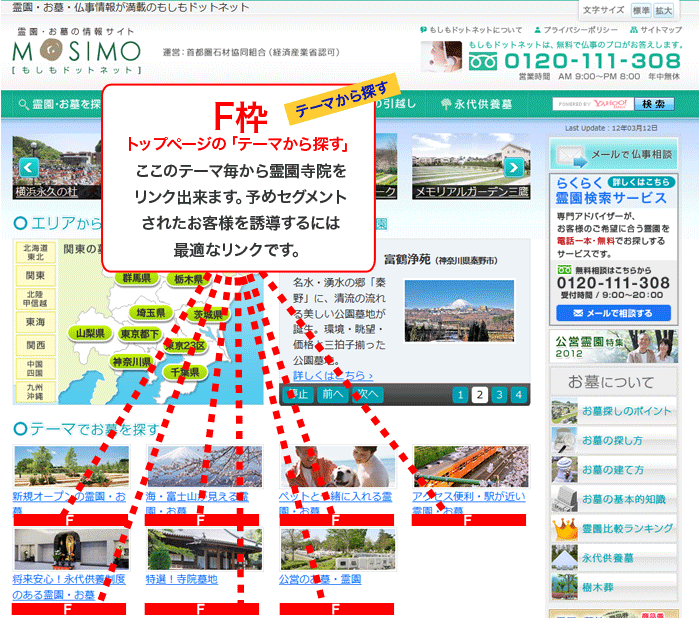Choose 埼玉県 on the map
The image size is (700, 619).
click(150, 313)
